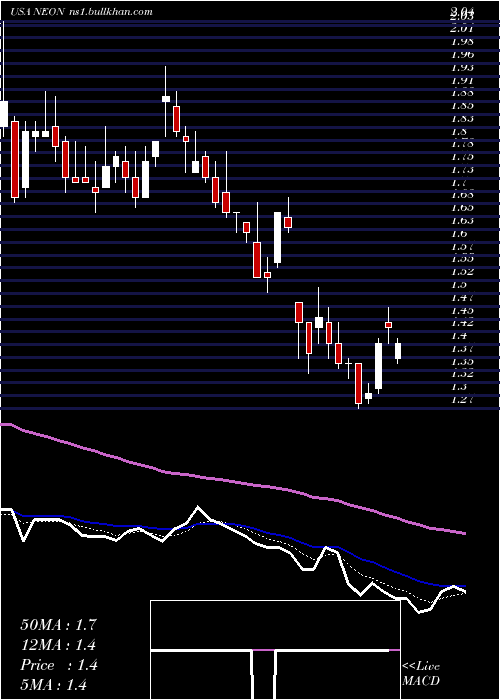Click the 1.42 price axis label
Screen dimensions: 500x700
[x=462, y=322]
